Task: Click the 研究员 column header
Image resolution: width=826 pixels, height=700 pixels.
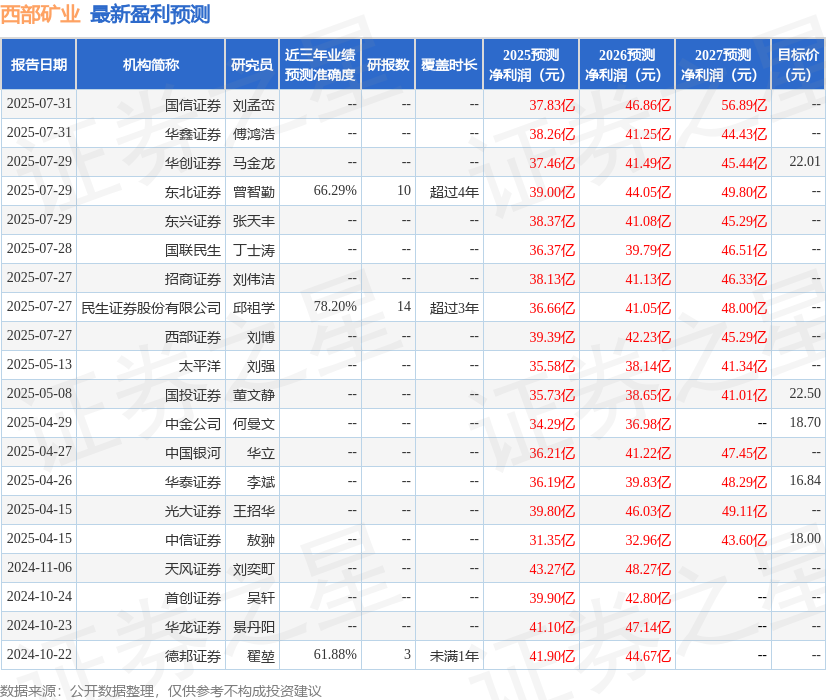Action: [x=252, y=64]
